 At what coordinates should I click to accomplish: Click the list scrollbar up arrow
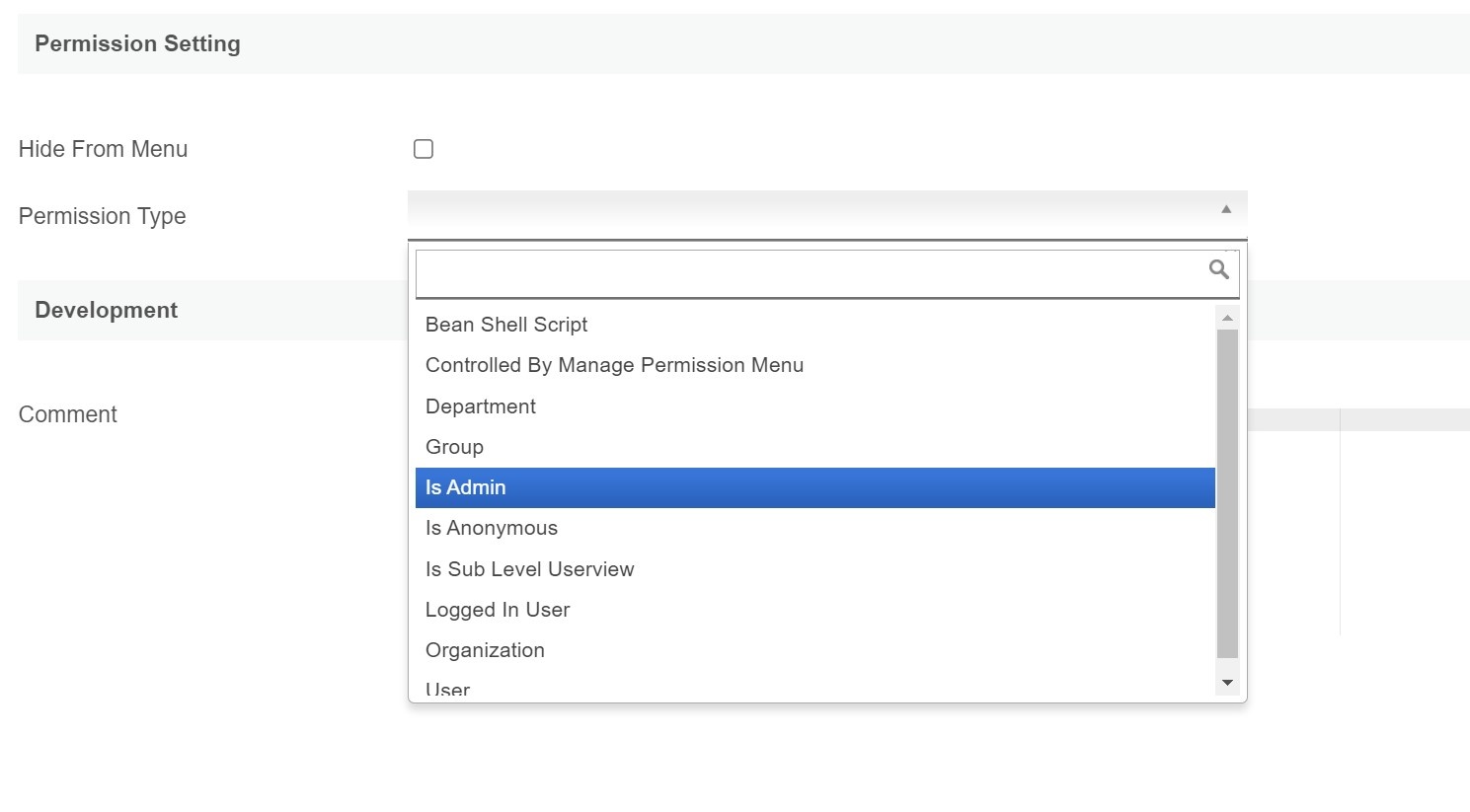tap(1227, 318)
